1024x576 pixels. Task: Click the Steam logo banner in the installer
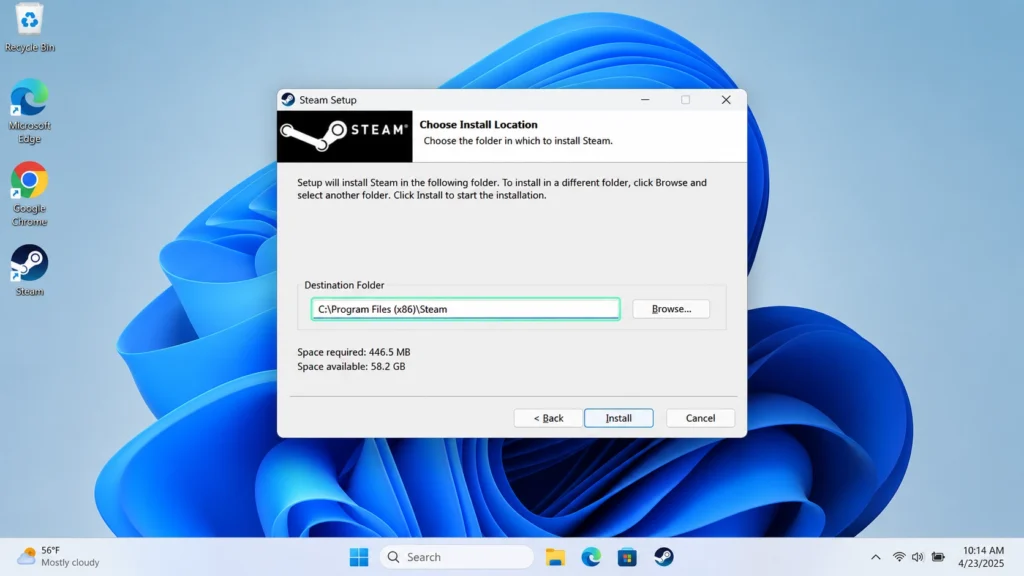(x=345, y=136)
